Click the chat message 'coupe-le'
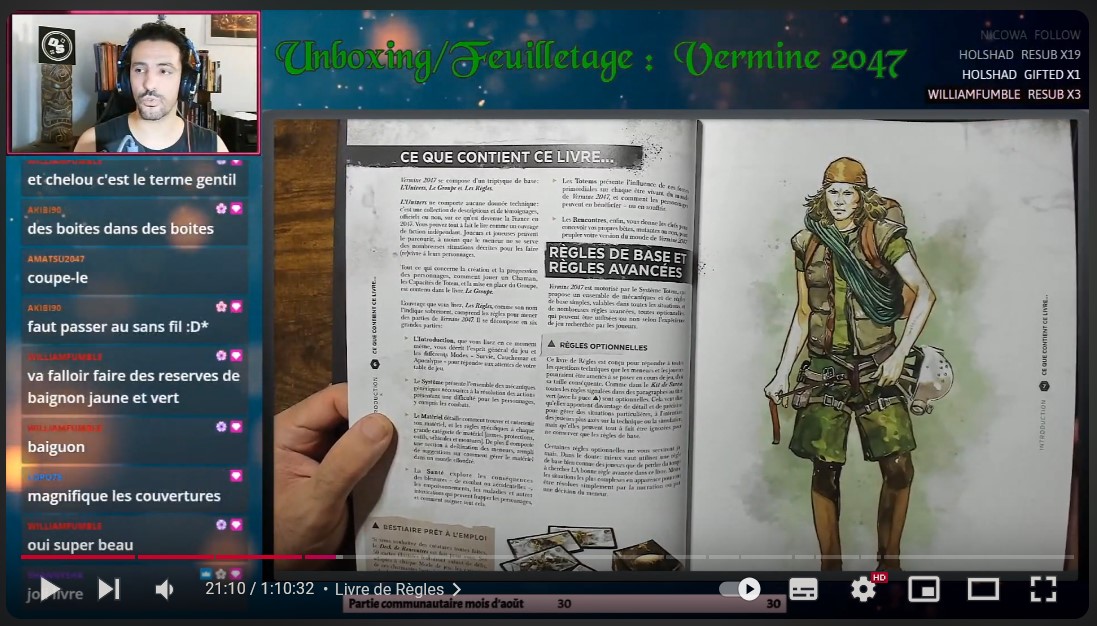The image size is (1097, 626). pyautogui.click(x=58, y=278)
